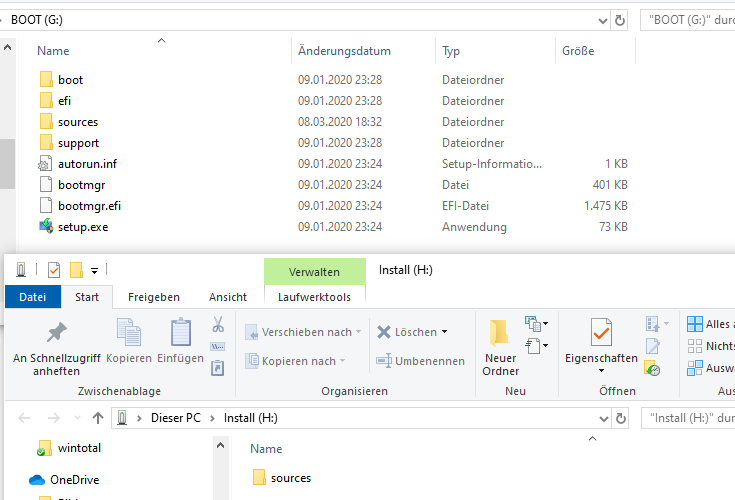This screenshot has height=500, width=735.
Task: Switch to the Freigeben tab
Action: (154, 297)
